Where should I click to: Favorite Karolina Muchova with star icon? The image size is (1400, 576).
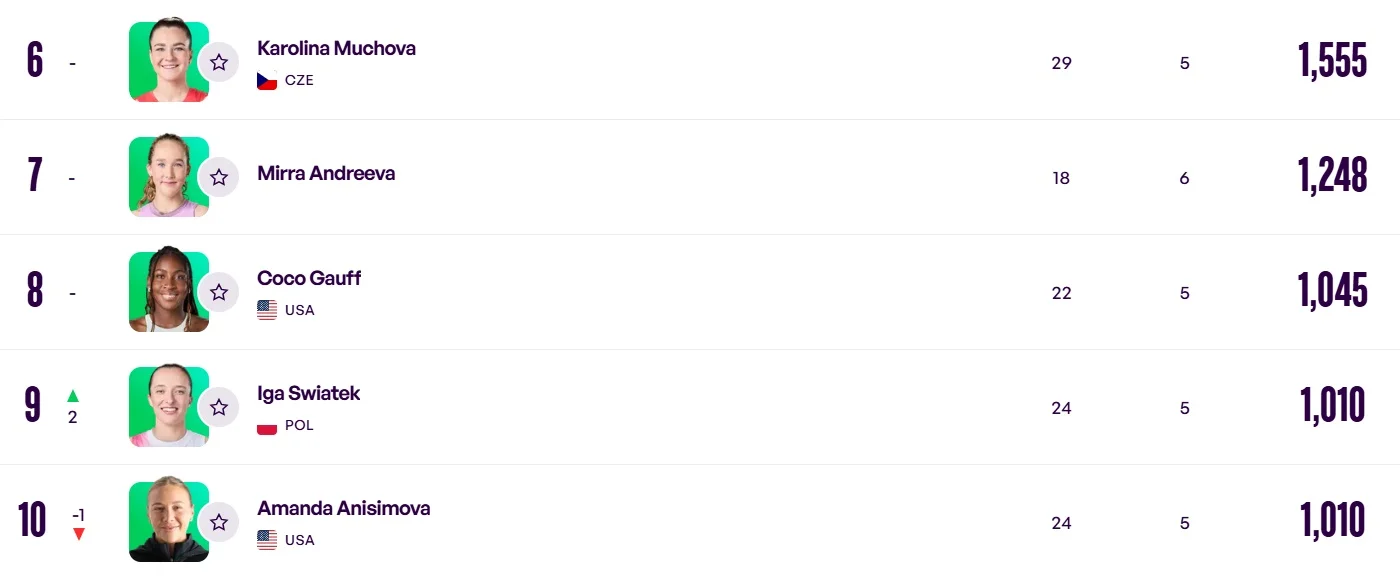pyautogui.click(x=218, y=62)
